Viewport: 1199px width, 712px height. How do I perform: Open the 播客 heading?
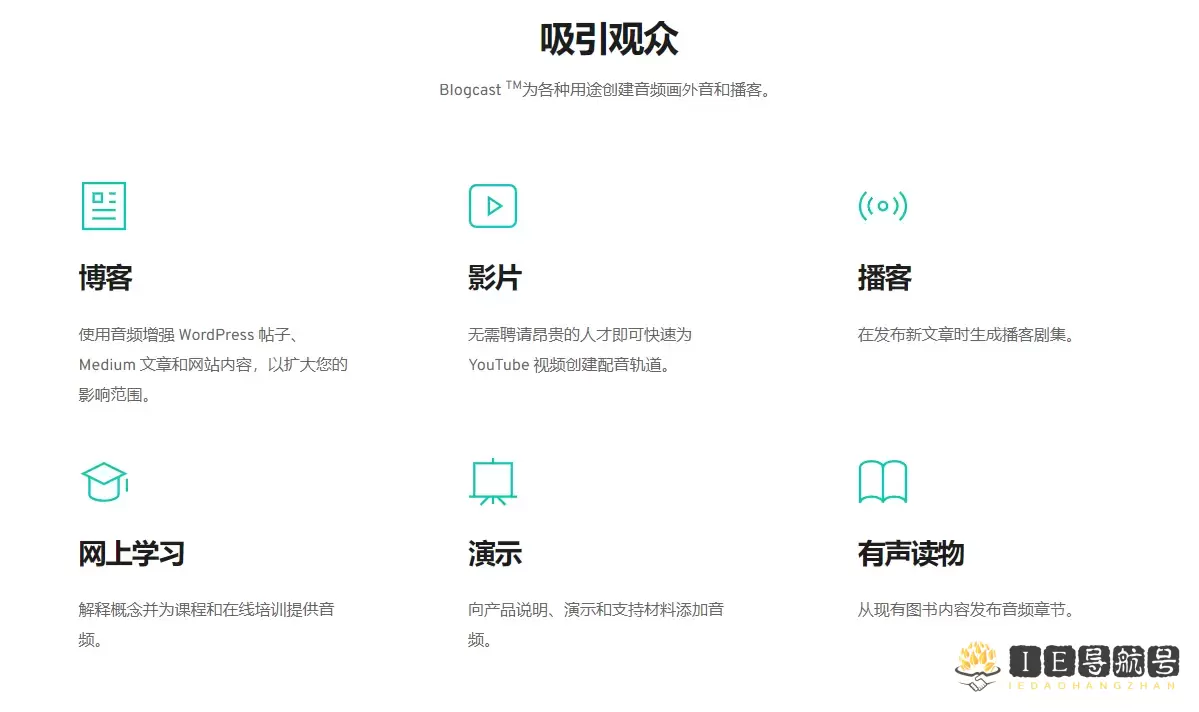[884, 278]
